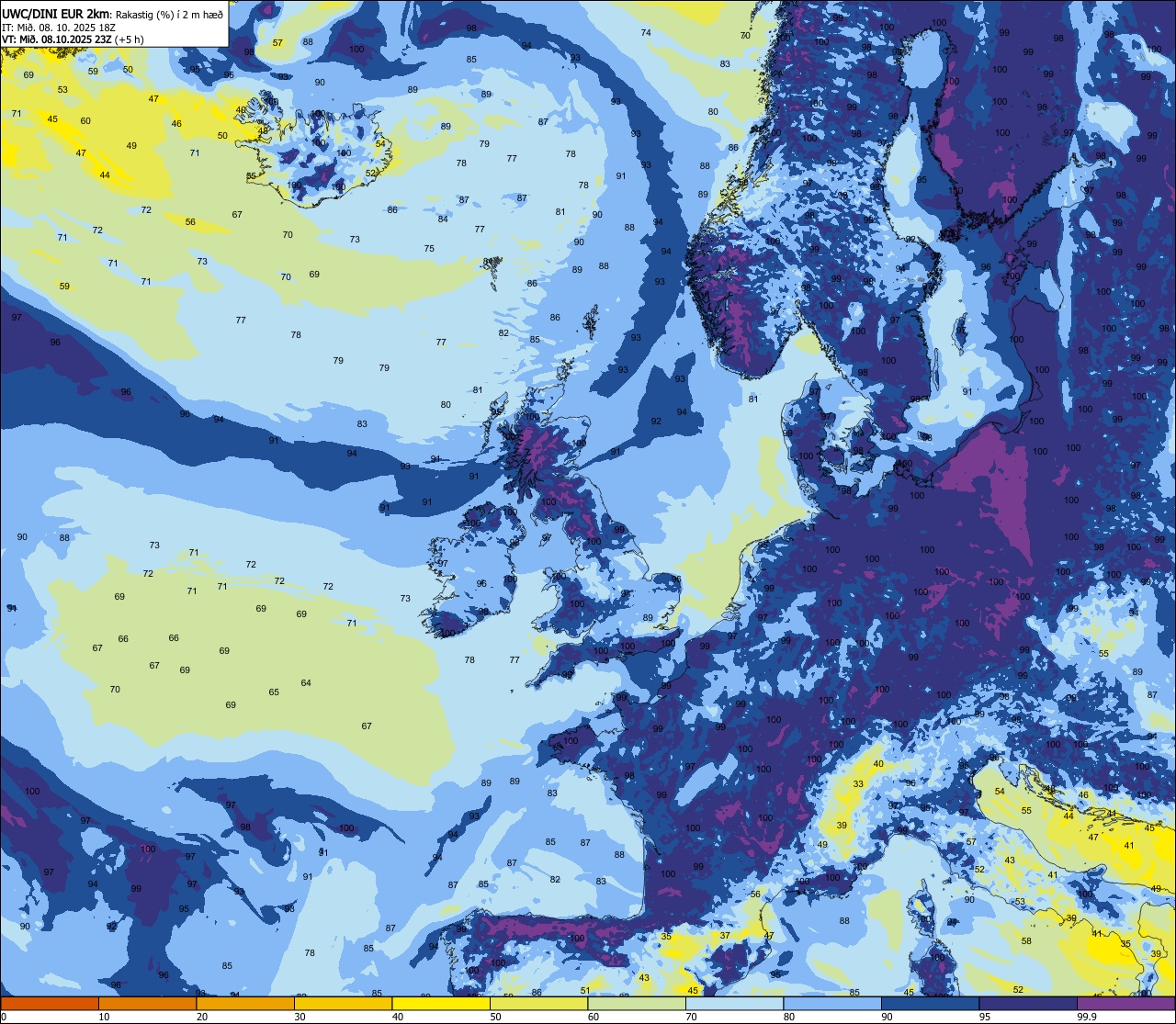Click the 60–70 light green legend swatch
Screen dimensions: 1176x1024
[x=637, y=1003]
